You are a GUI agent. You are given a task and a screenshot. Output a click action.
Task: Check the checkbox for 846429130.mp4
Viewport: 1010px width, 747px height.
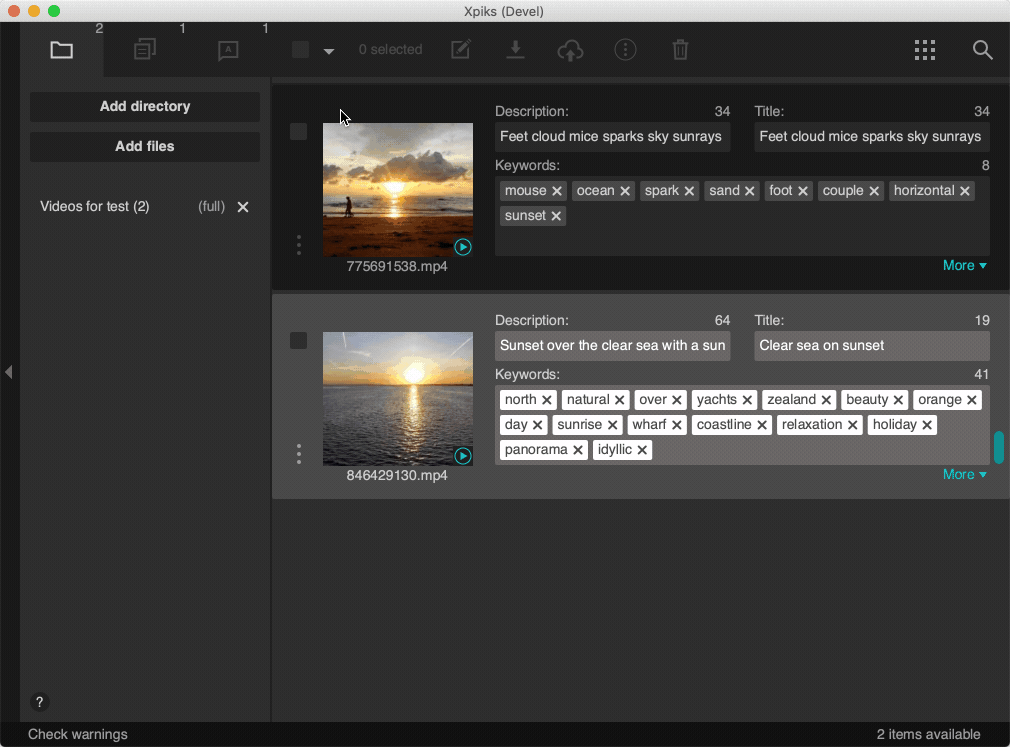coord(299,341)
